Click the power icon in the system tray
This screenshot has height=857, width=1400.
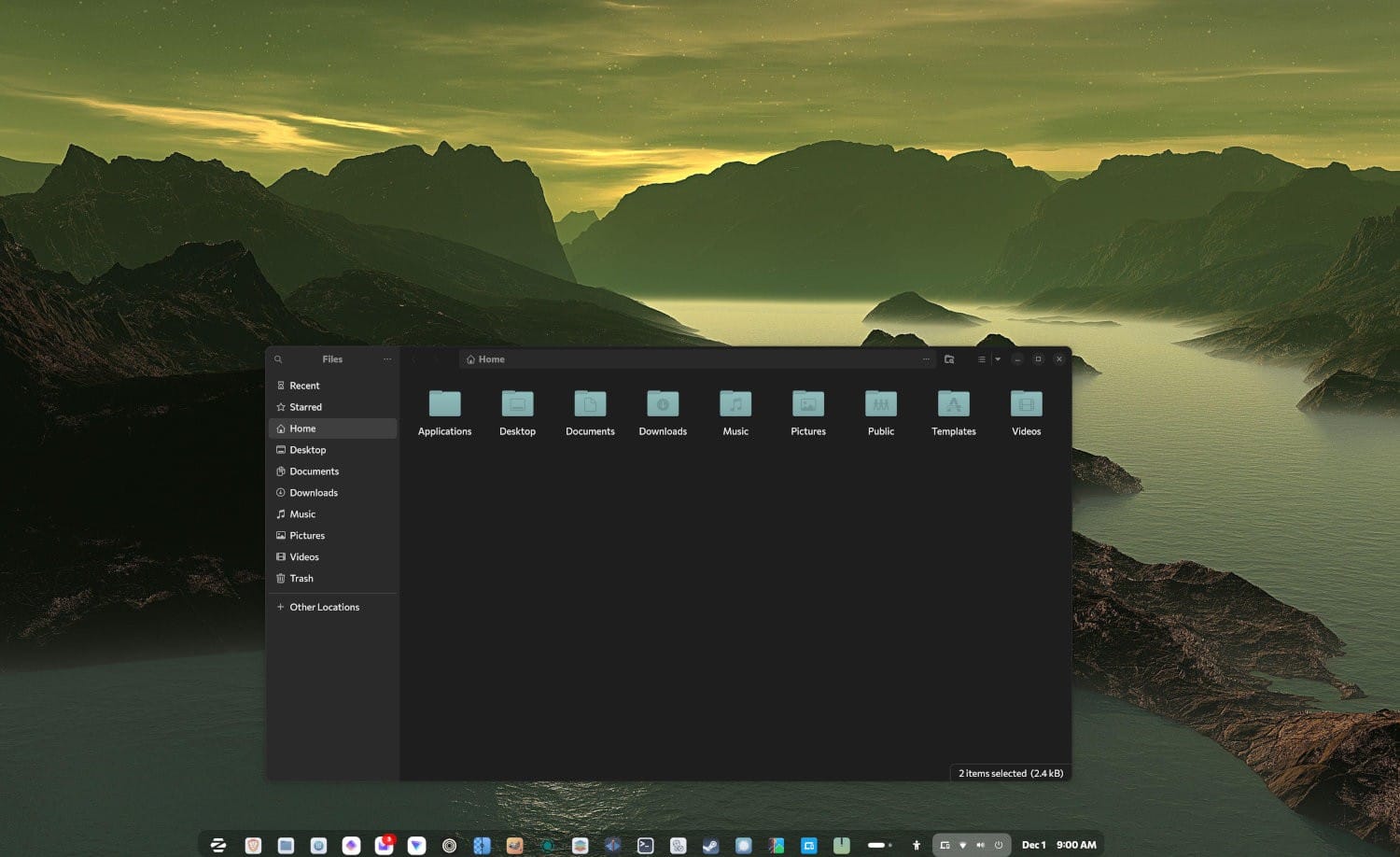pos(998,845)
